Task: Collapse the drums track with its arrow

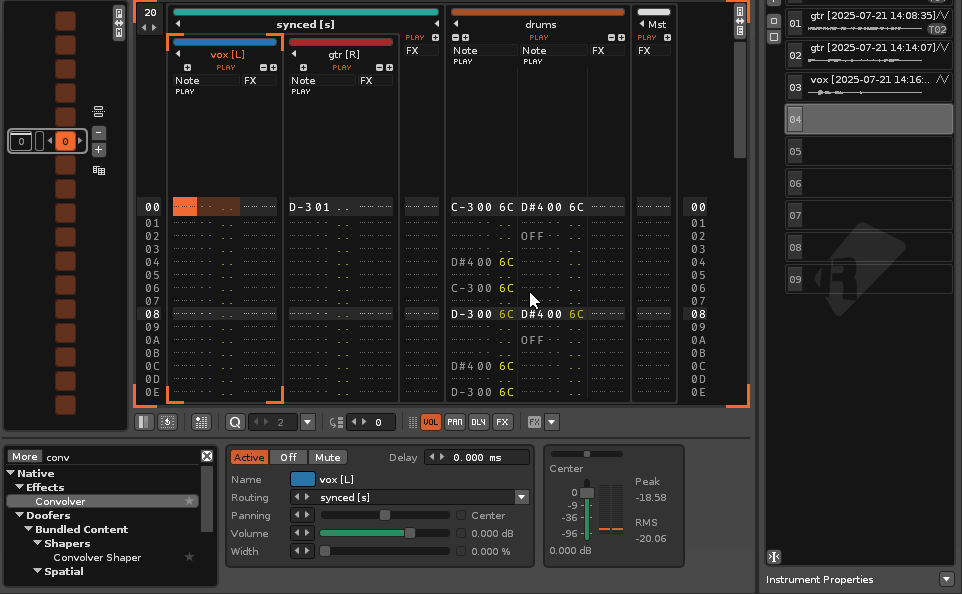Action: point(456,24)
